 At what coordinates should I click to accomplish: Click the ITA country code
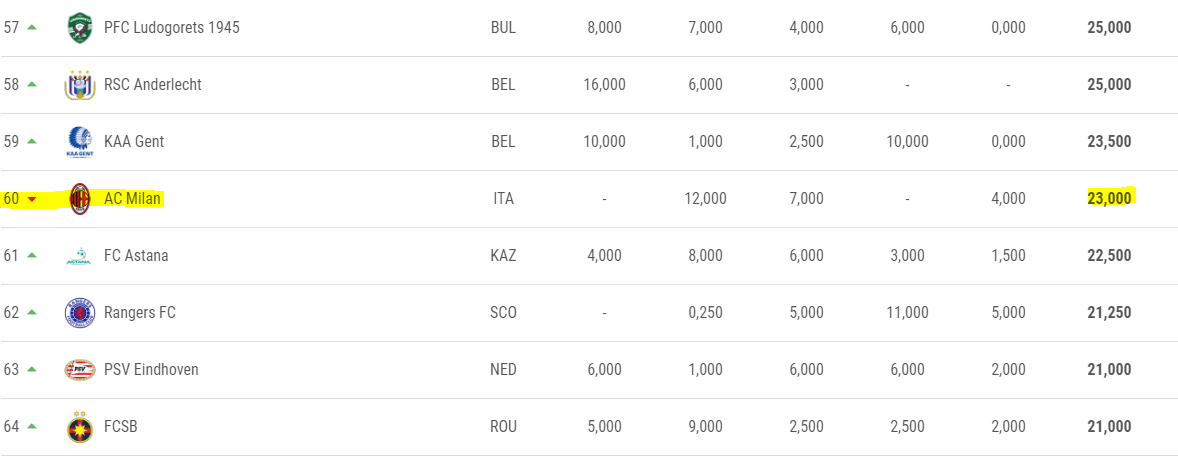click(503, 199)
